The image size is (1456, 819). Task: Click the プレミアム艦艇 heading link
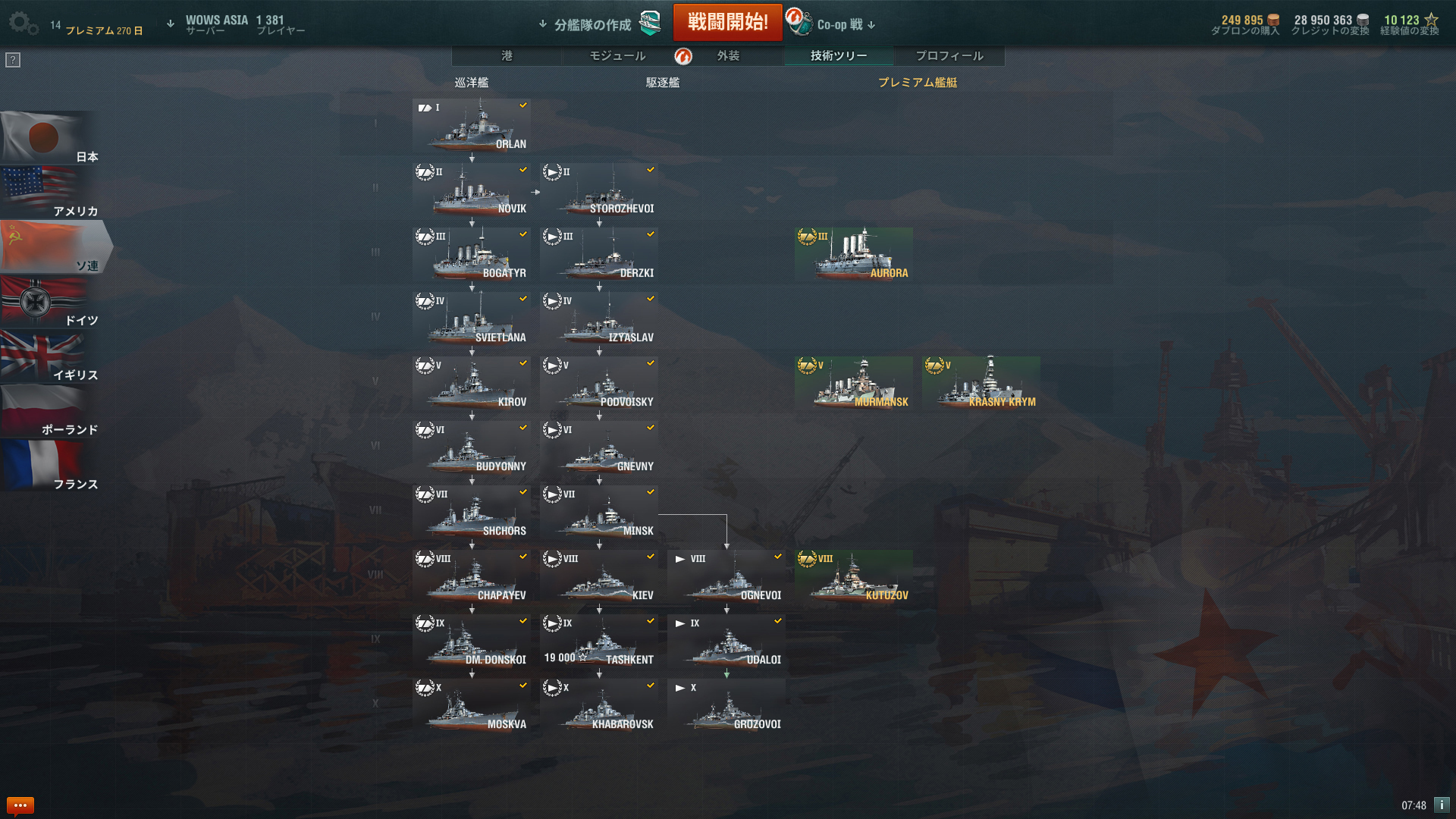click(918, 83)
